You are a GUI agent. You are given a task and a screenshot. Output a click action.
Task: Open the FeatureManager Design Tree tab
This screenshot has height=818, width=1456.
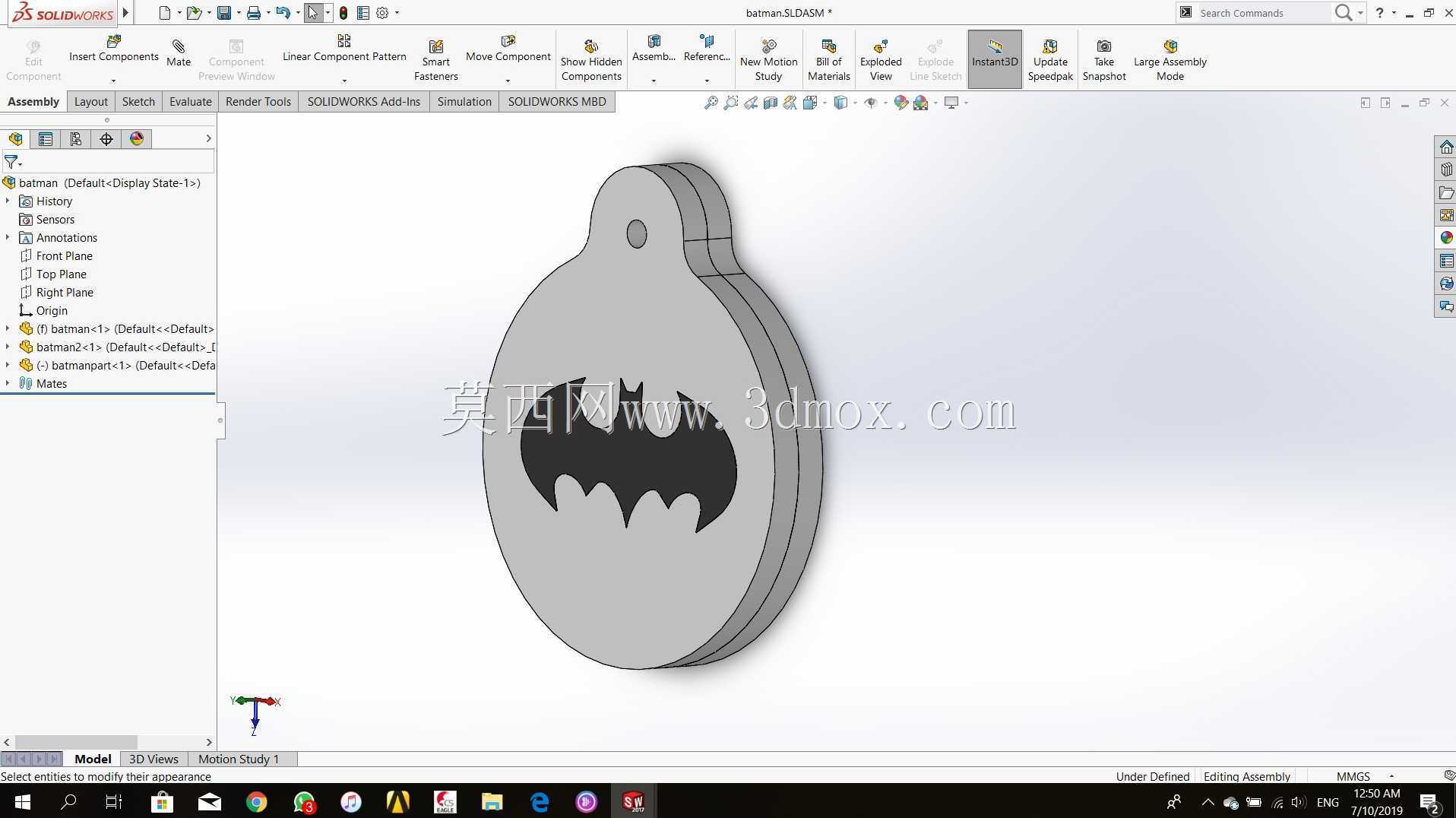(15, 139)
